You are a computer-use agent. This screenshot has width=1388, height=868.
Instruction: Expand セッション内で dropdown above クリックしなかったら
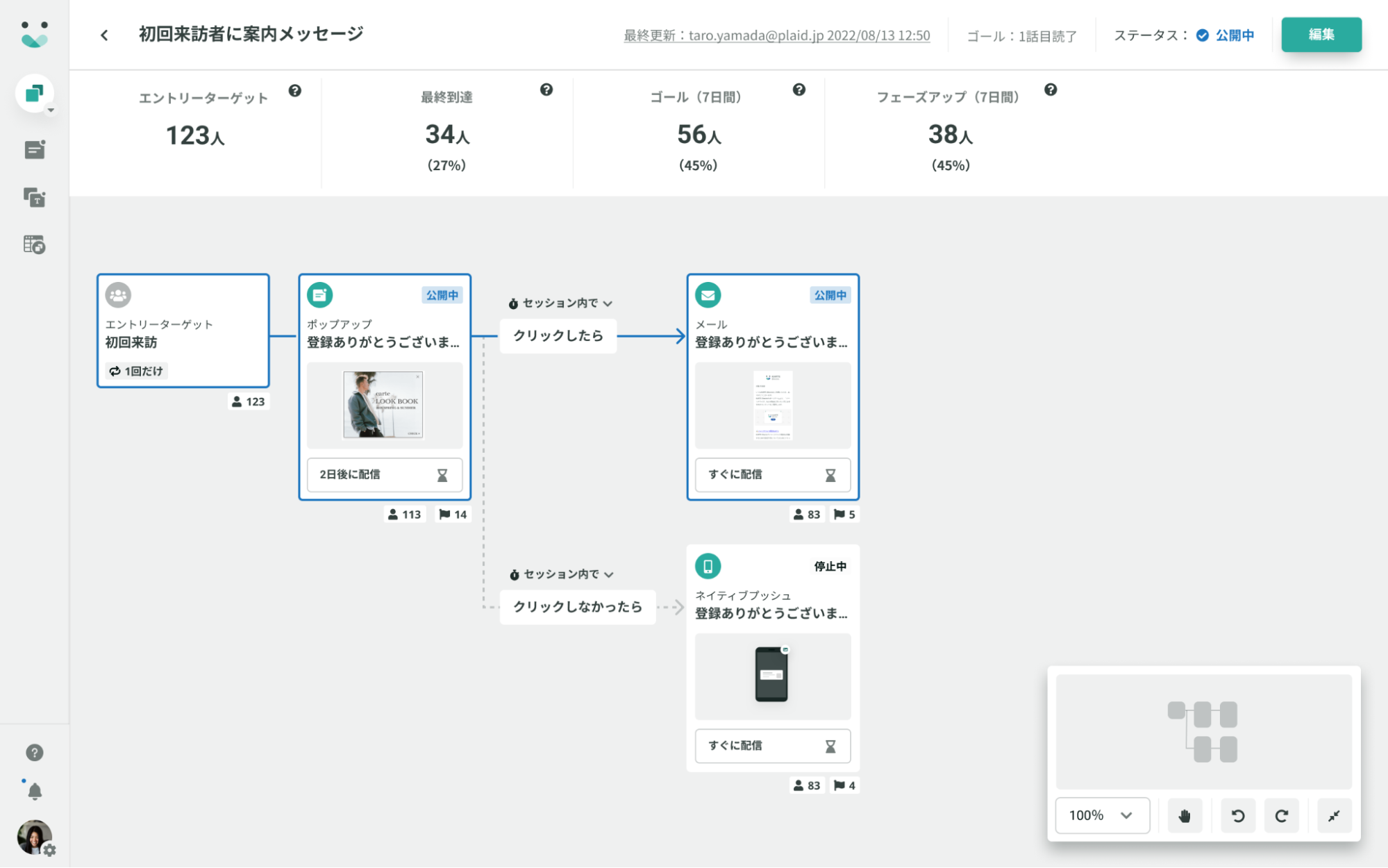(x=562, y=574)
